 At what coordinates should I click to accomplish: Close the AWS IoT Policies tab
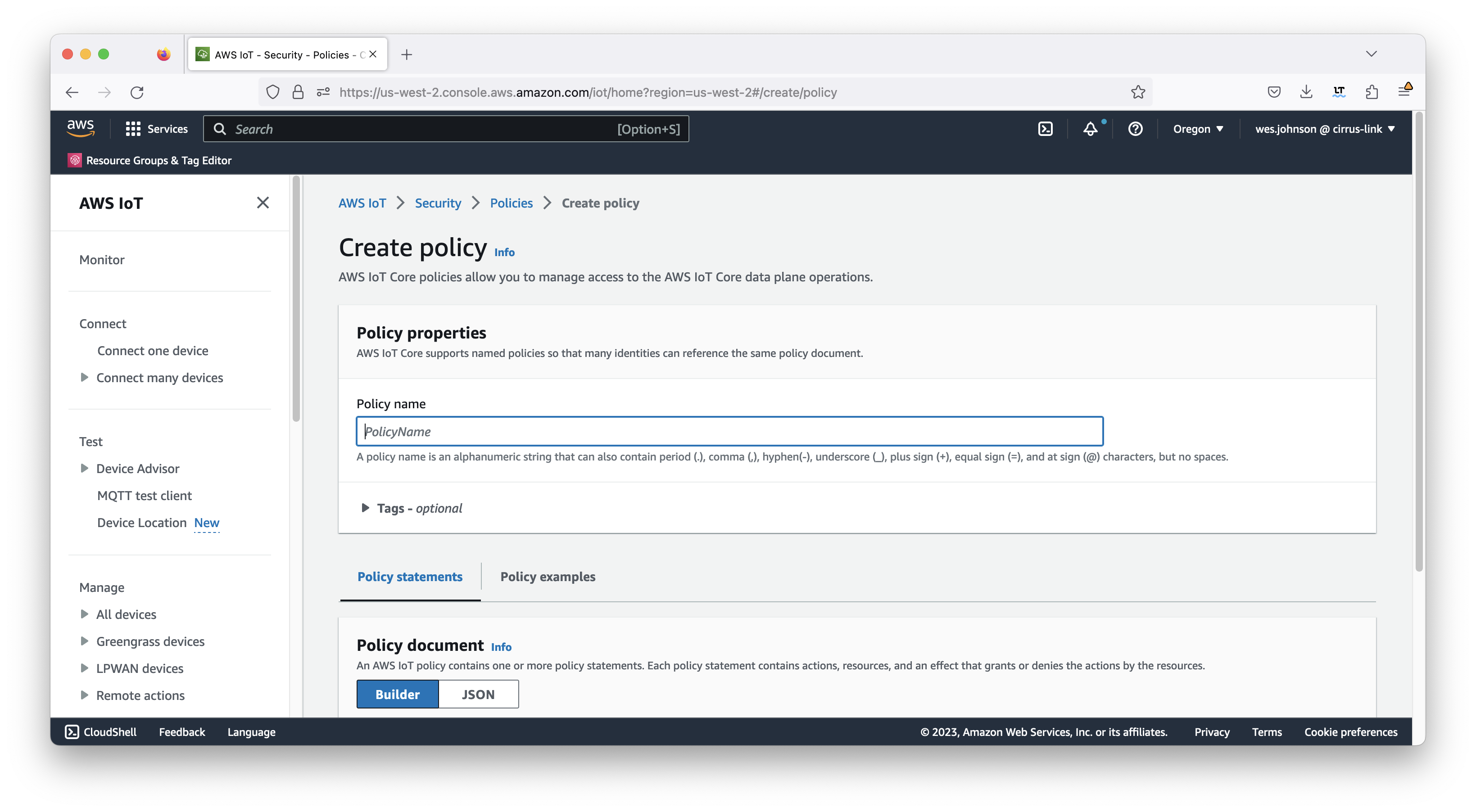(x=373, y=54)
